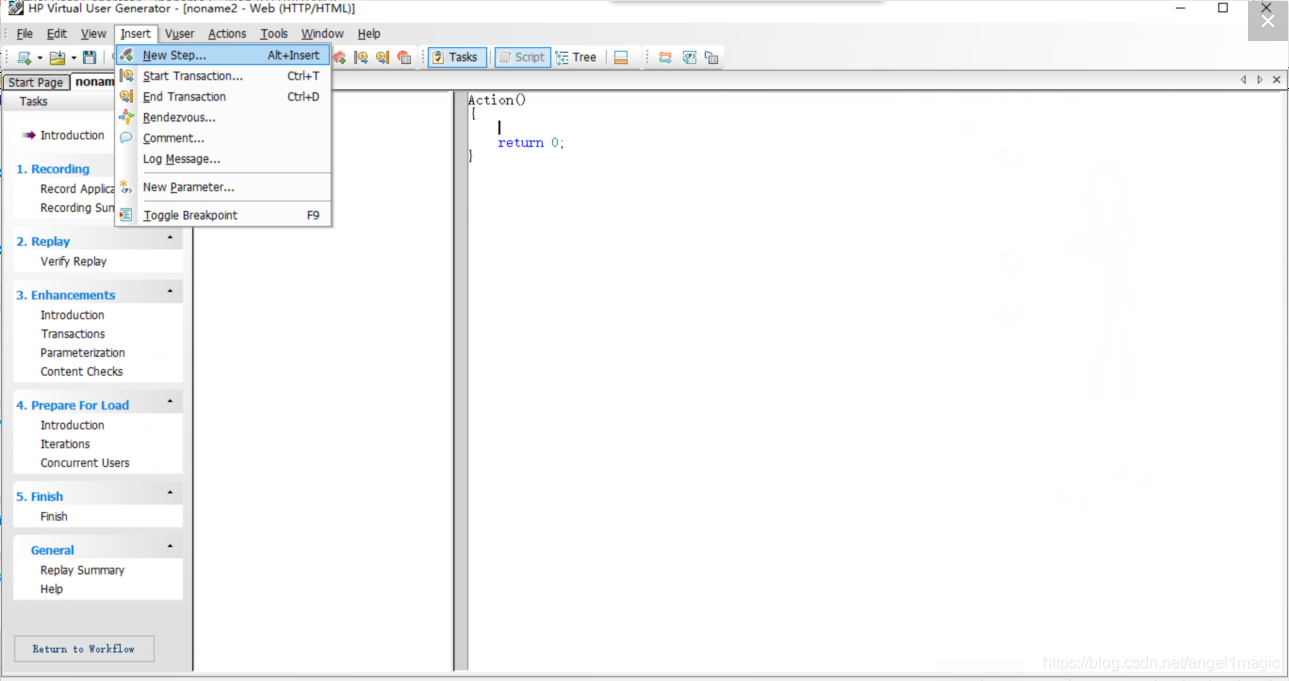The width and height of the screenshot is (1289, 681).
Task: Click the Return to Workflow button
Action: coord(84,649)
